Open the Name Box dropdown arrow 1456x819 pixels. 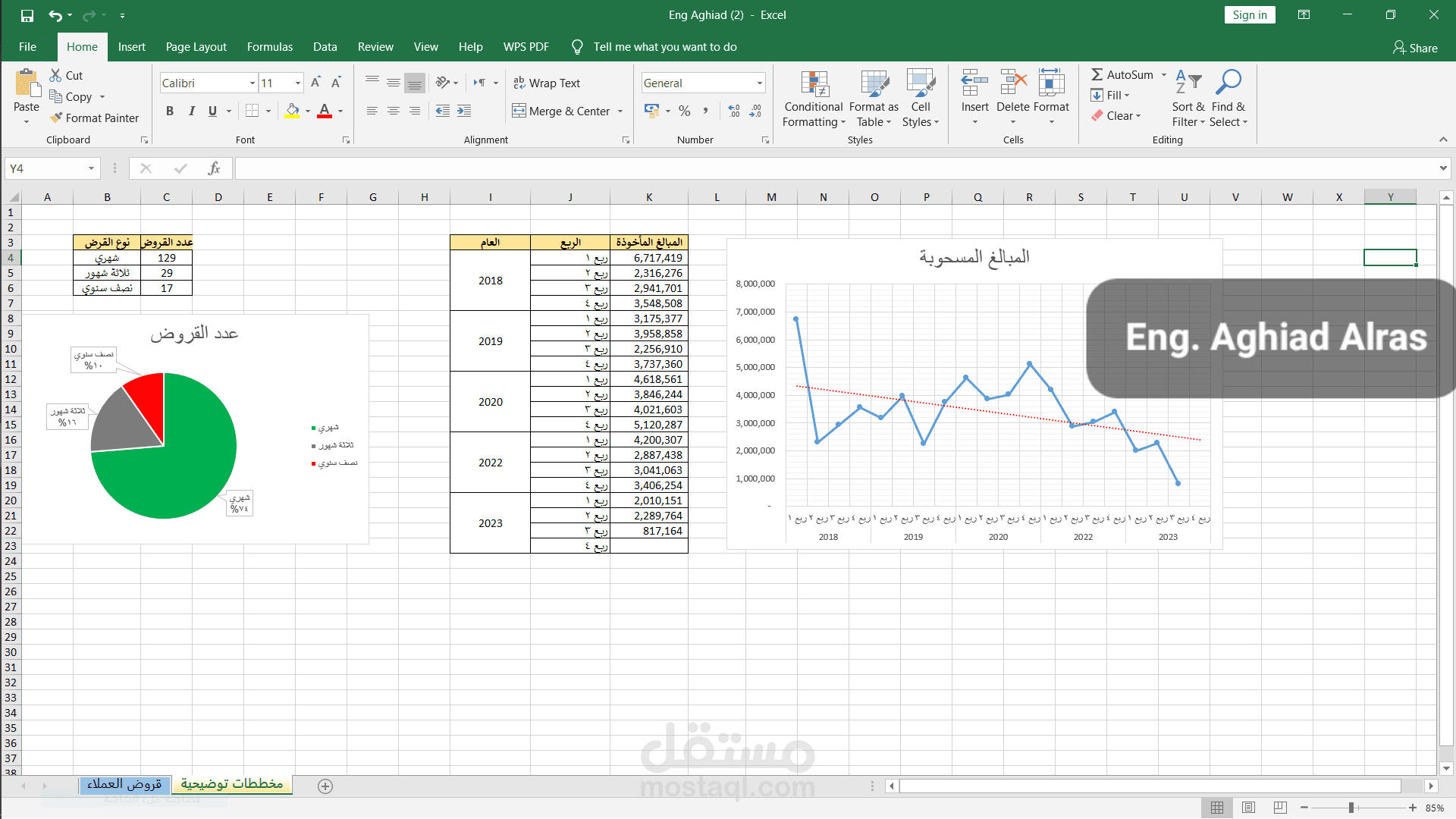click(91, 168)
